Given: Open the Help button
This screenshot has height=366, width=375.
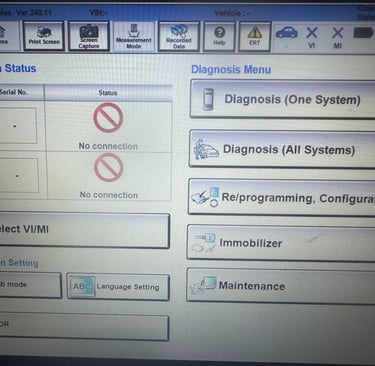Looking at the screenshot, I should 219,37.
